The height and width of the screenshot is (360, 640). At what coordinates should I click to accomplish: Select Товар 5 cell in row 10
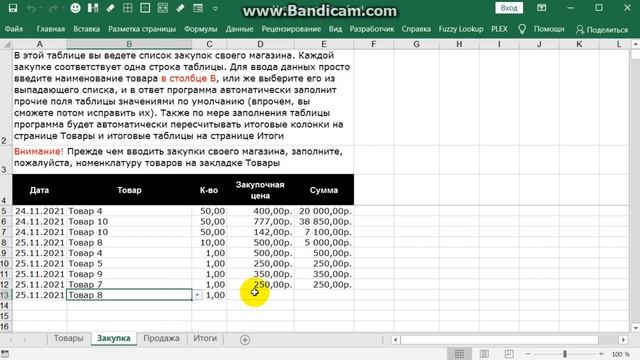129,264
